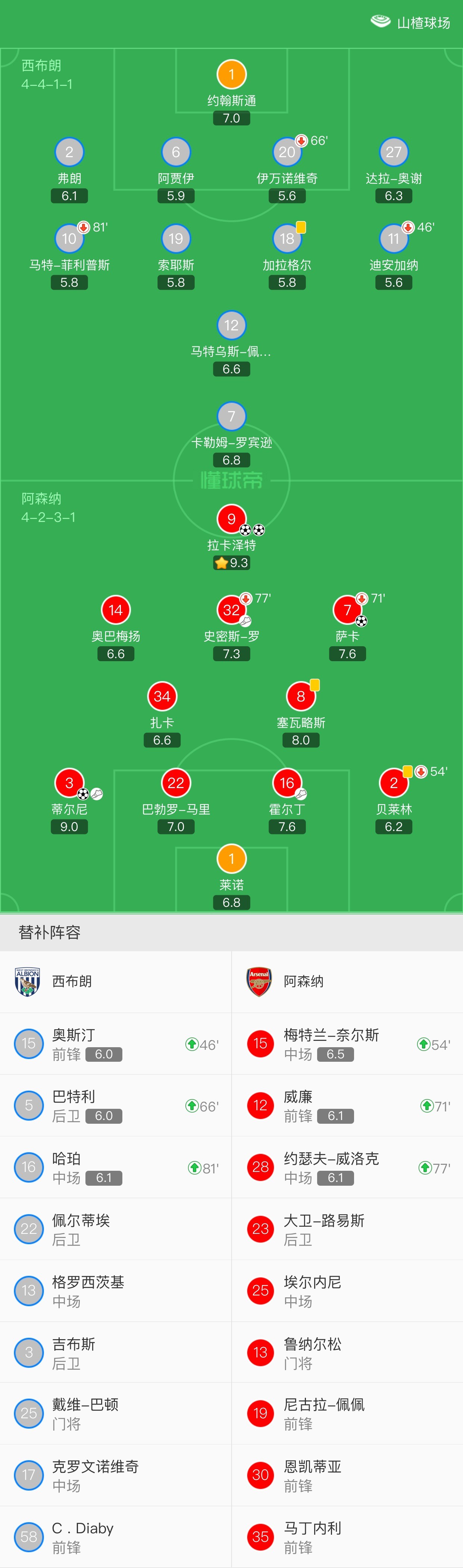
Task: Select 萨卡 number 7 red badge
Action: [x=347, y=610]
